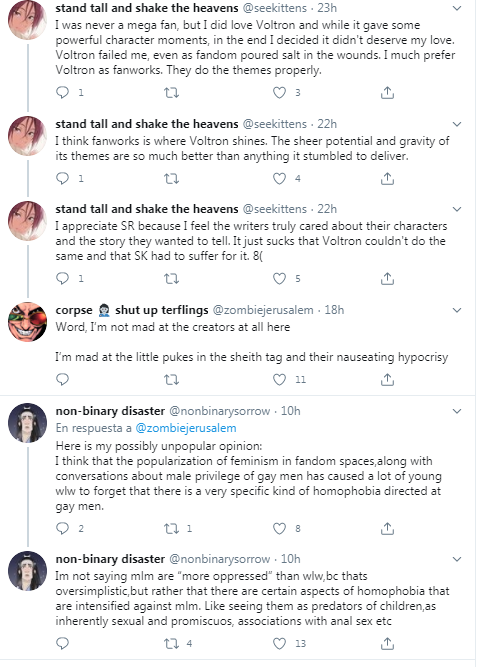Retweet the 'fanworks is where Voltron shines' tweet
Viewport: 481px width, 667px height.
171,178
